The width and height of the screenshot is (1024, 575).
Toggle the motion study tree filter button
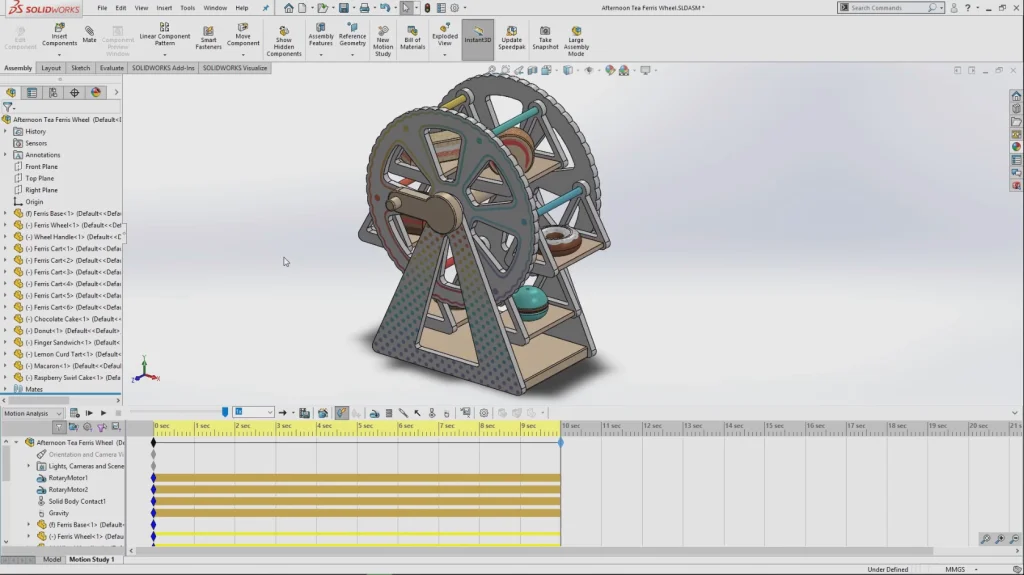click(60, 427)
